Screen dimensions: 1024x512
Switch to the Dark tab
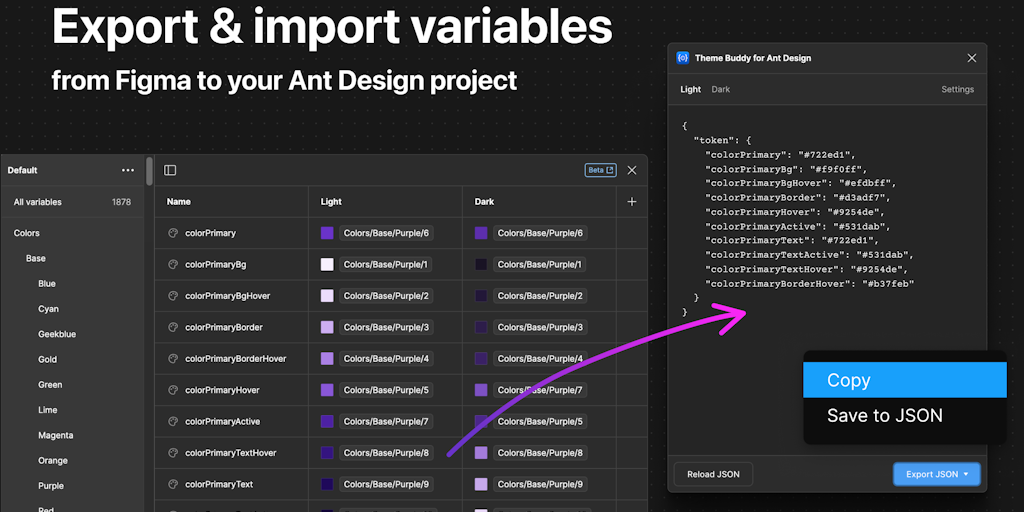click(720, 90)
